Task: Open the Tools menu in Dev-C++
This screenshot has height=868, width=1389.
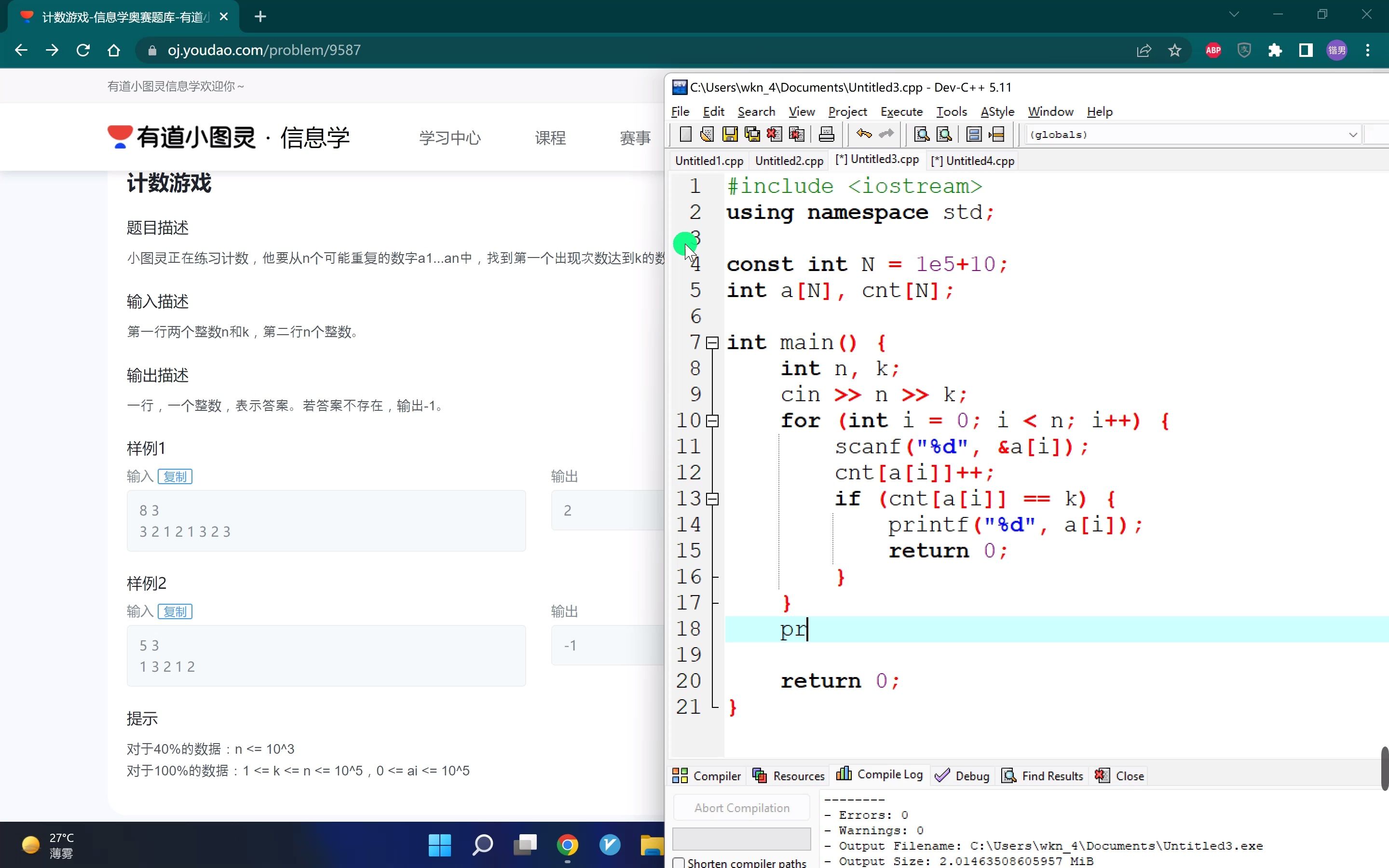Action: click(952, 111)
